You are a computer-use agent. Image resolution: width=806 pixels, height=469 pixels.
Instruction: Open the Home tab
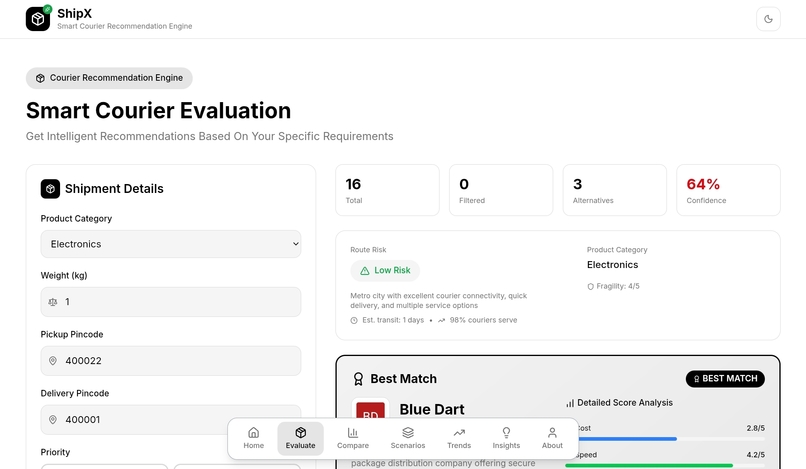coord(253,438)
